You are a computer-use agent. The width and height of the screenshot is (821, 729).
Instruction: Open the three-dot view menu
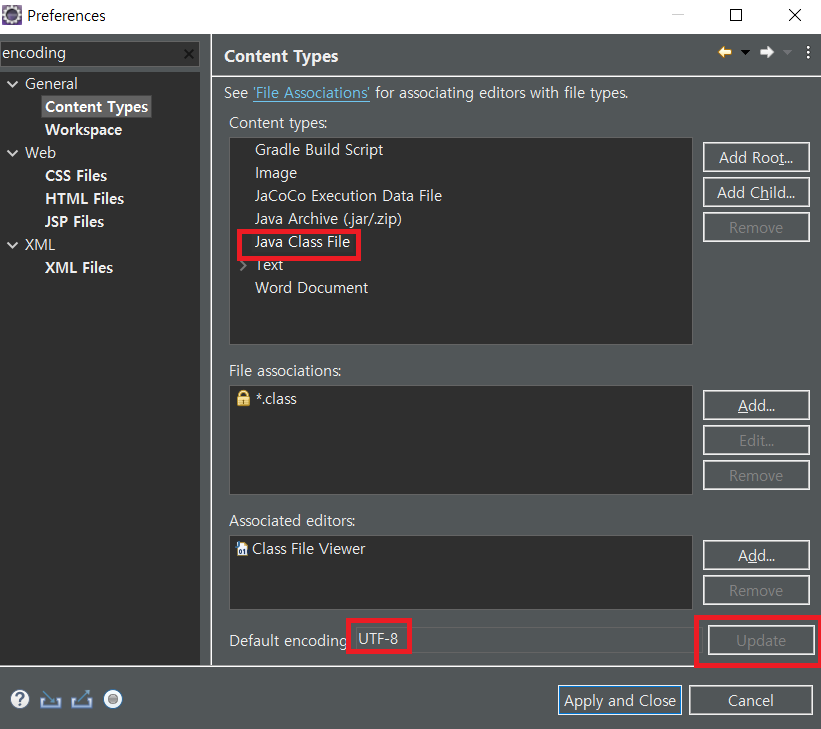tap(808, 52)
